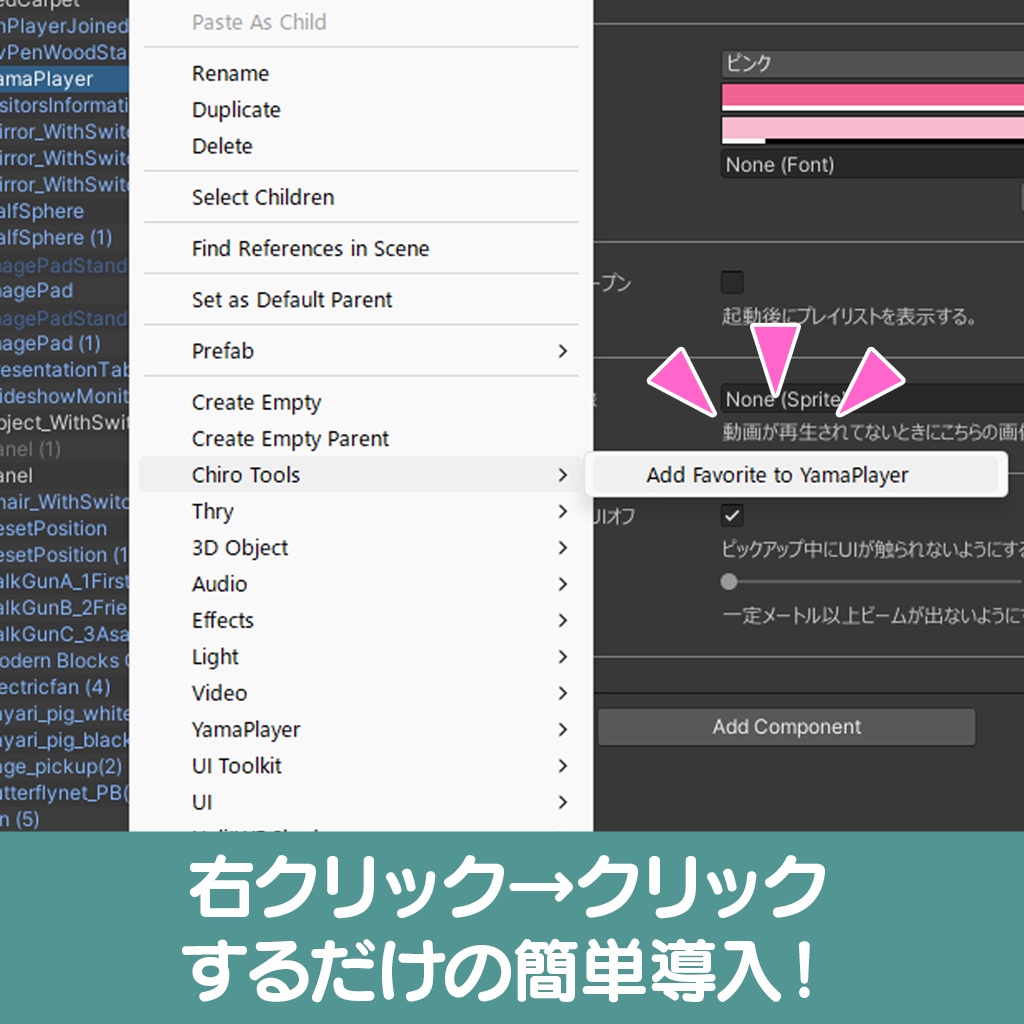Open the Chiro Tools submenu
This screenshot has height=1024, width=1024.
[360, 475]
